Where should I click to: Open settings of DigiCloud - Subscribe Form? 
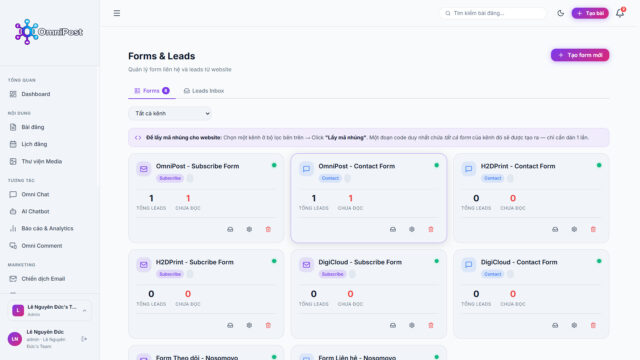(411, 325)
